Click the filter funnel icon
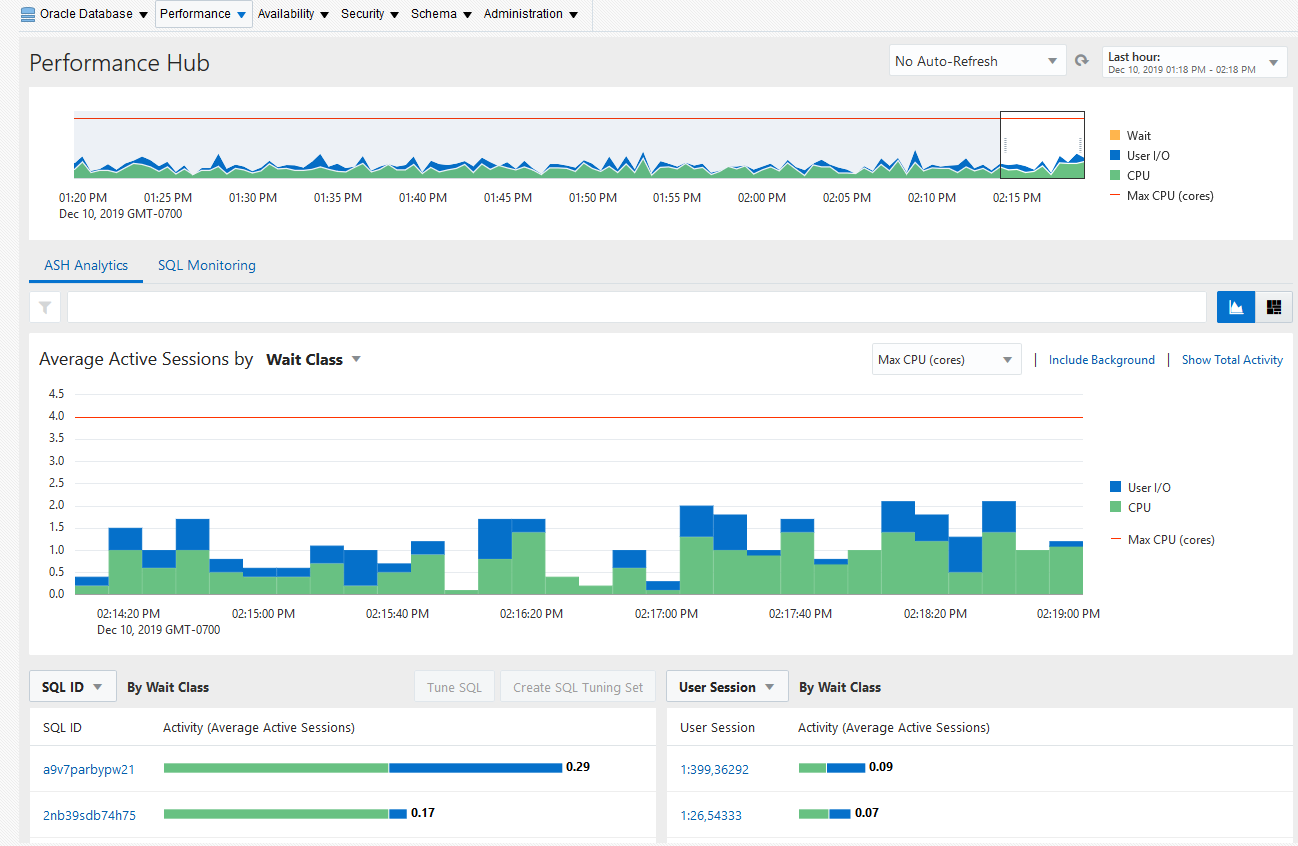The height and width of the screenshot is (846, 1298). [x=46, y=308]
